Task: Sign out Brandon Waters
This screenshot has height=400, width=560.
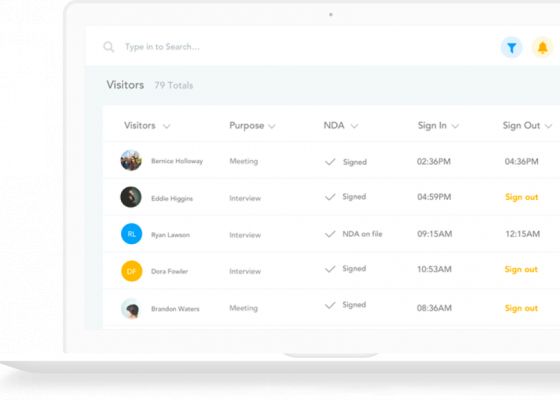Action: click(x=521, y=308)
